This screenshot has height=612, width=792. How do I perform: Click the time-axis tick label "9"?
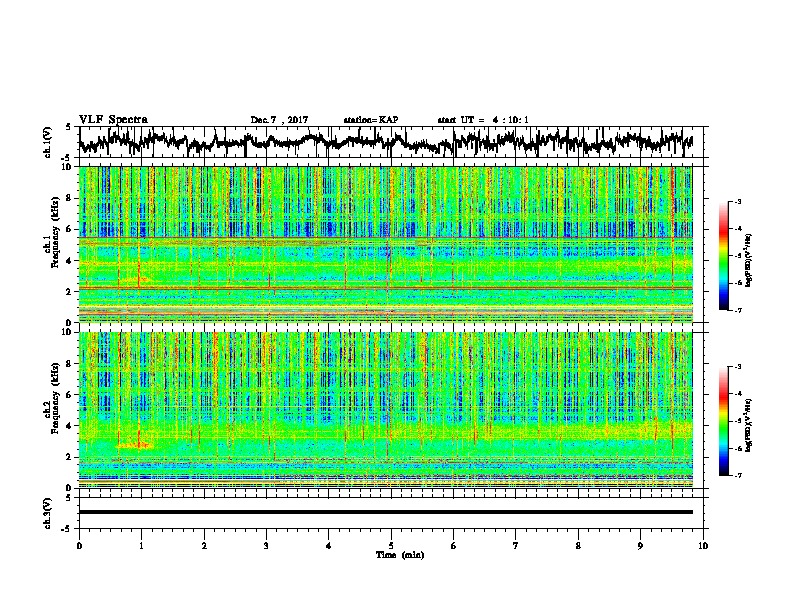(x=640, y=546)
